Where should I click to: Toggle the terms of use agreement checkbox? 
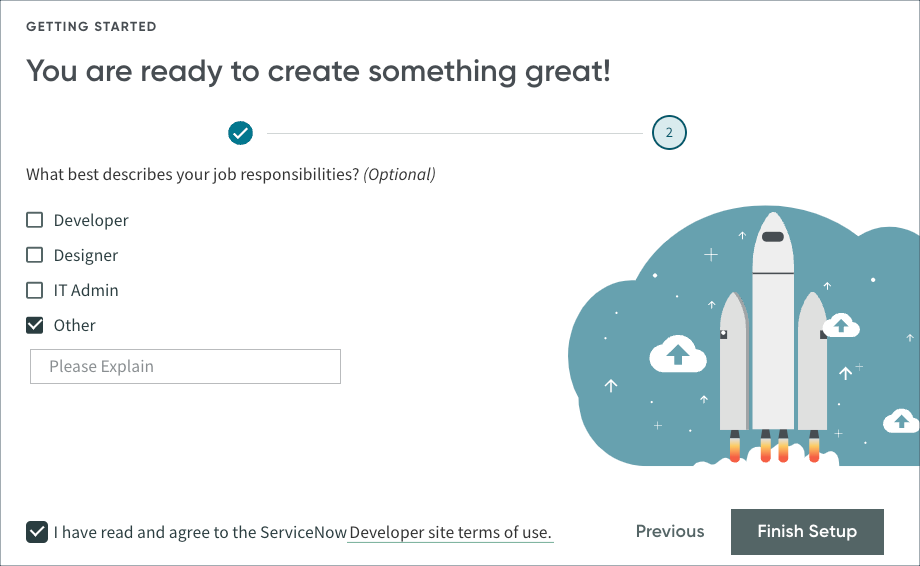click(x=37, y=532)
